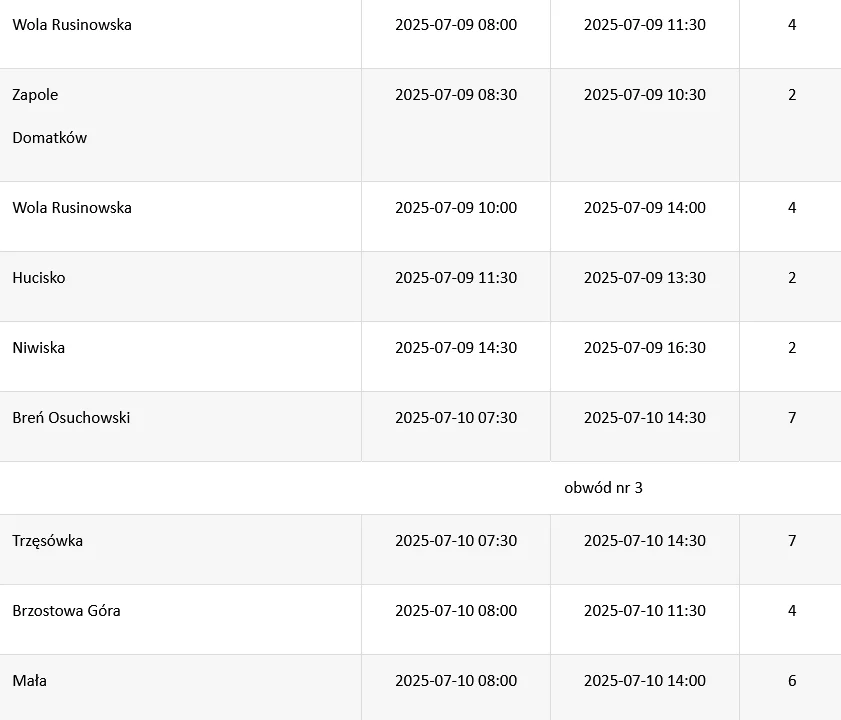
Task: Click end time 2025-07-09 16:30
Action: 645,348
